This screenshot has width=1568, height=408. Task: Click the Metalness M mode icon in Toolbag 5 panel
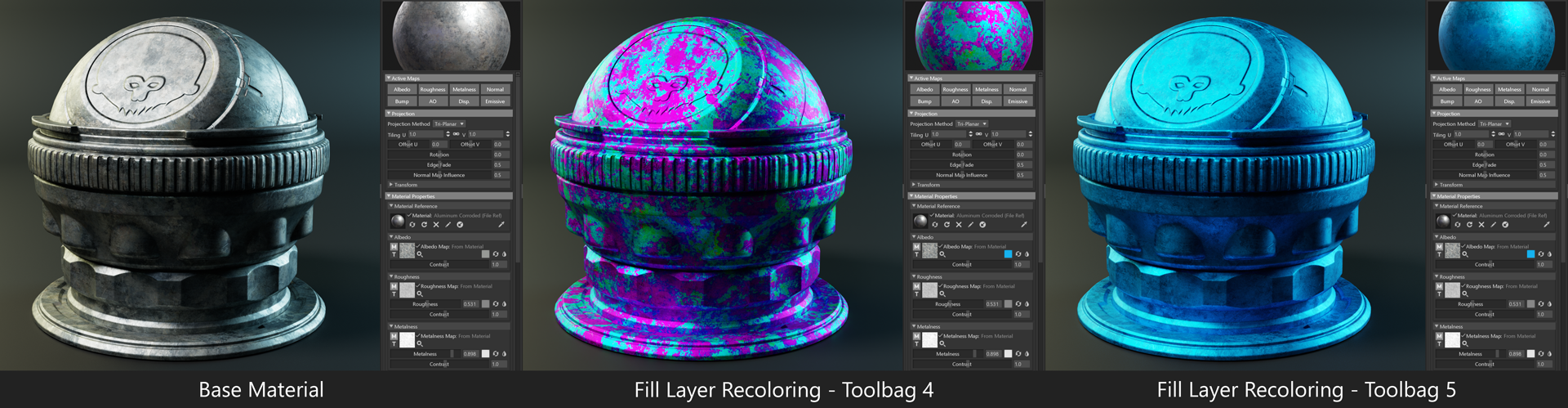click(x=1439, y=336)
